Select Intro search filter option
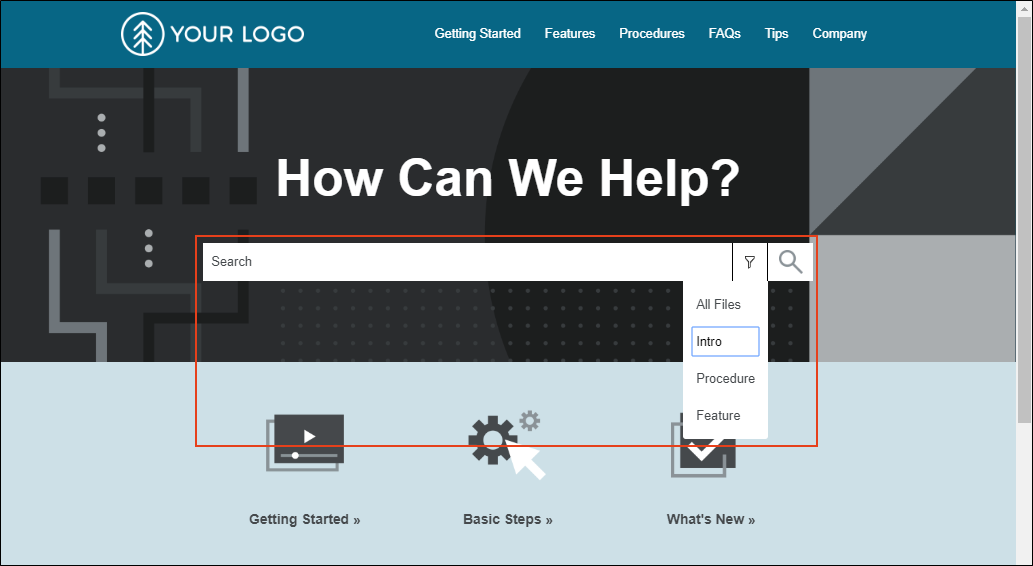Viewport: 1033px width, 566px height. click(725, 341)
